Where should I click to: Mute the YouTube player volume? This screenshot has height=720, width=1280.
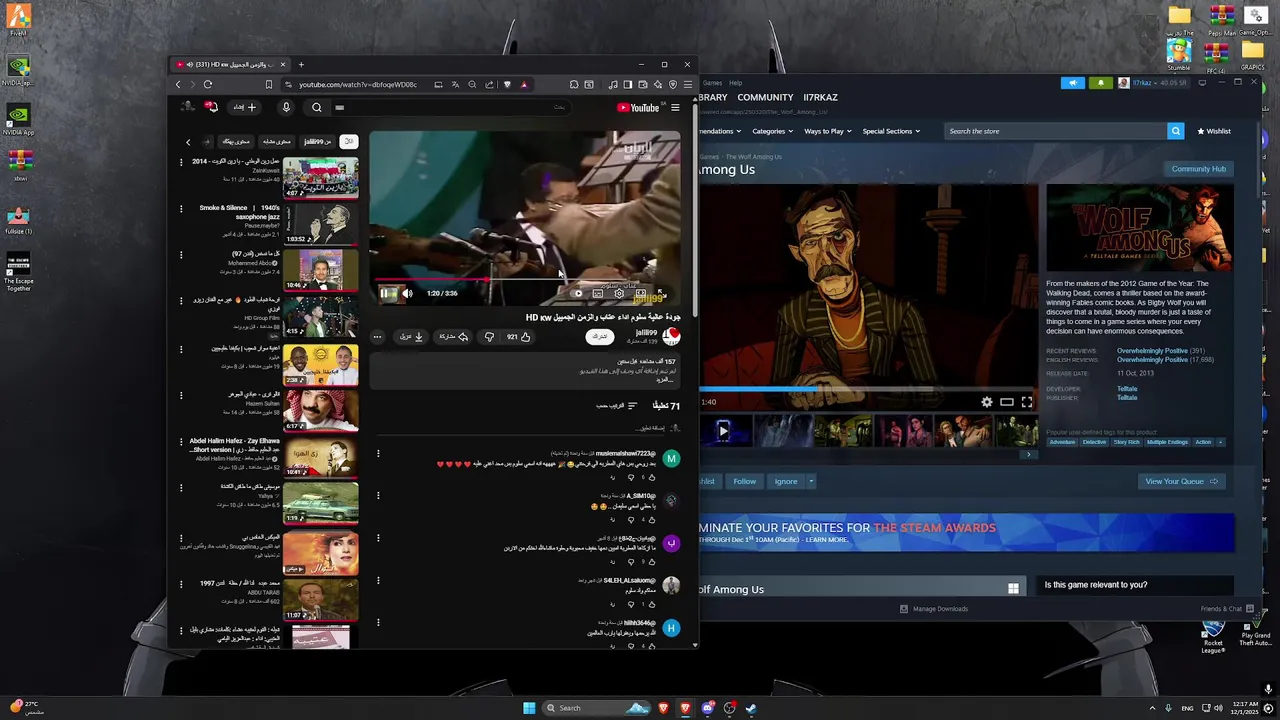[407, 293]
